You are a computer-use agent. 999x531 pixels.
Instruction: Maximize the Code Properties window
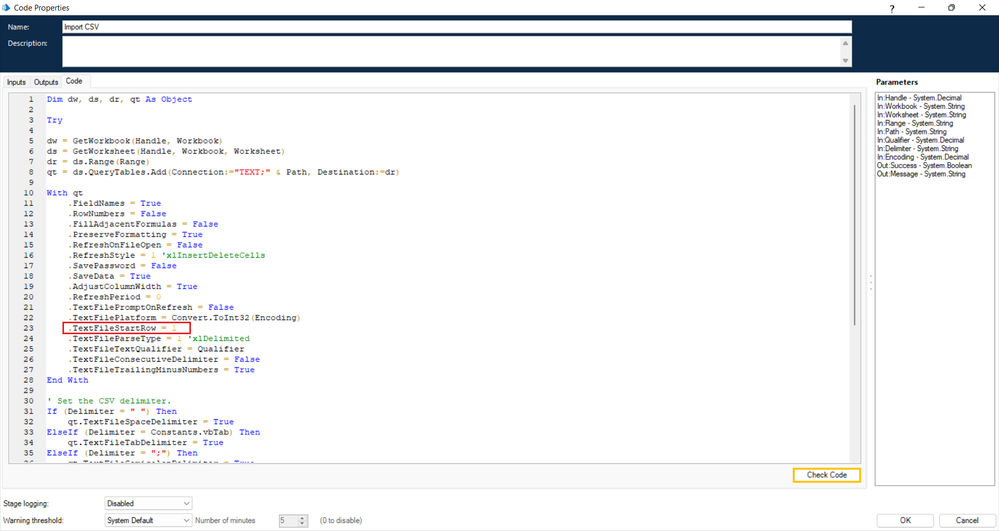tap(951, 7)
